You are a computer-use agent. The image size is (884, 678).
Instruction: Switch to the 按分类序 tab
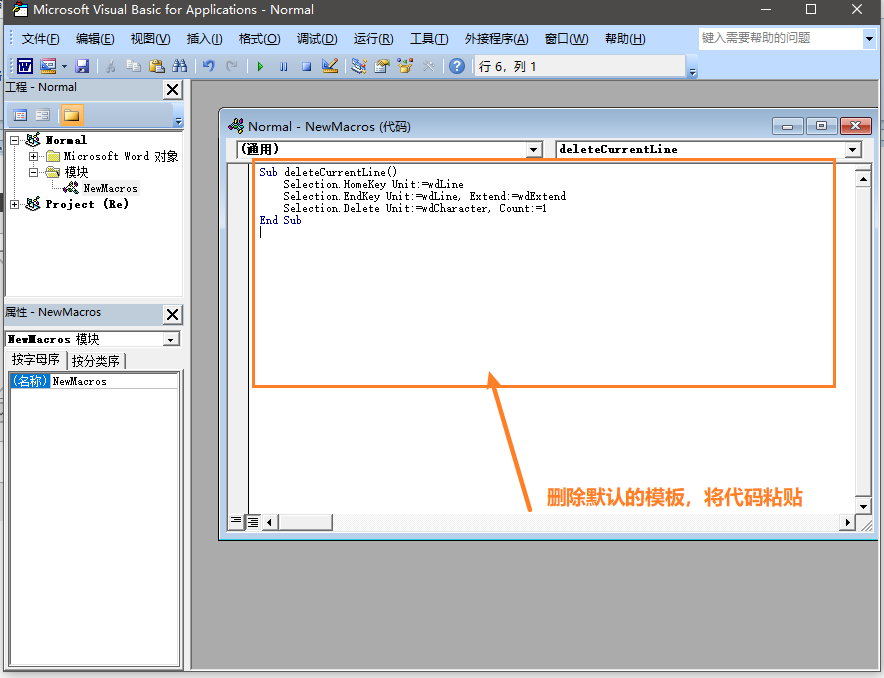[x=96, y=361]
